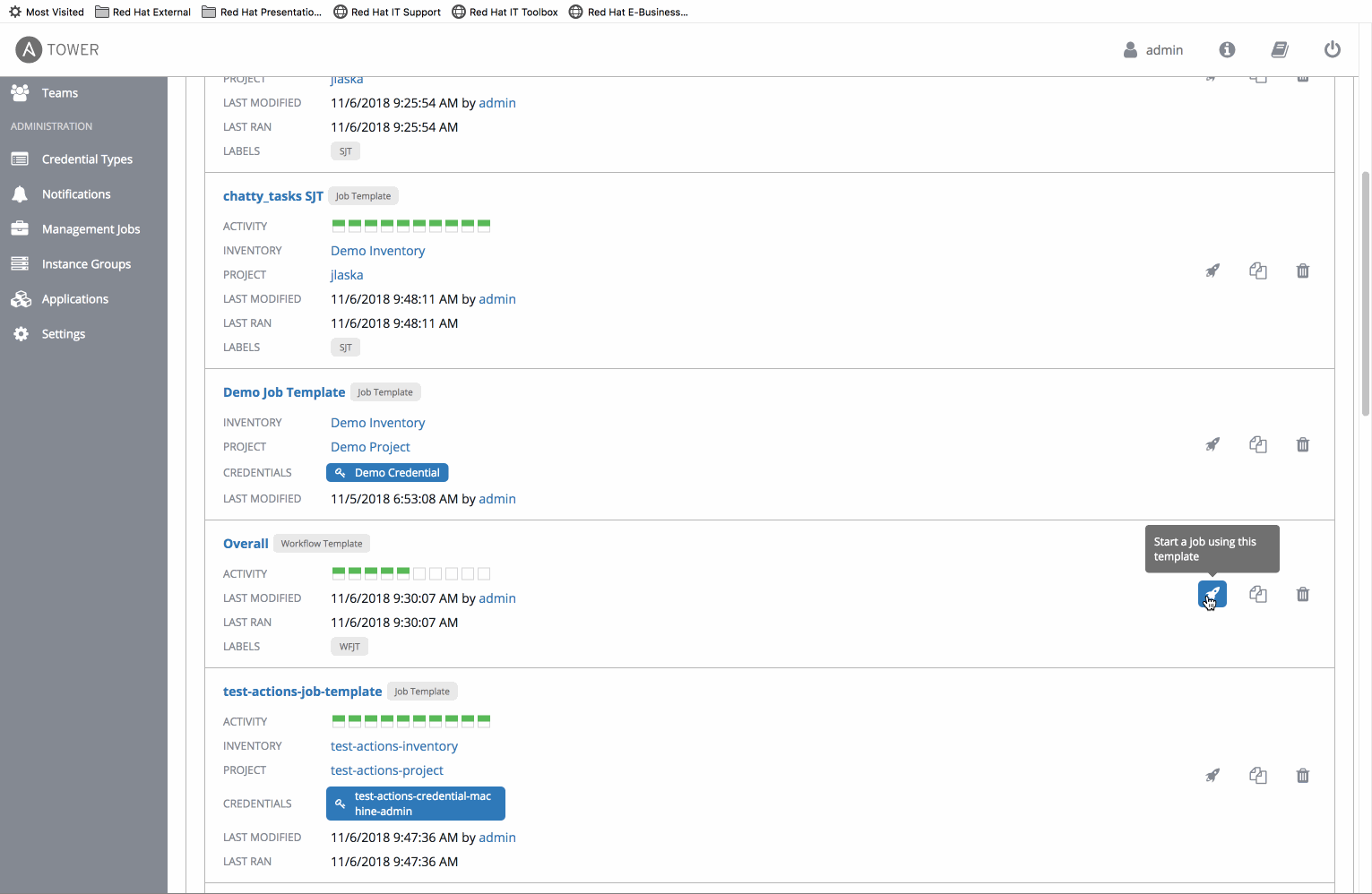Image resolution: width=1372 pixels, height=894 pixels.
Task: Open Demo Inventory under Demo Job Template
Action: coord(377,423)
